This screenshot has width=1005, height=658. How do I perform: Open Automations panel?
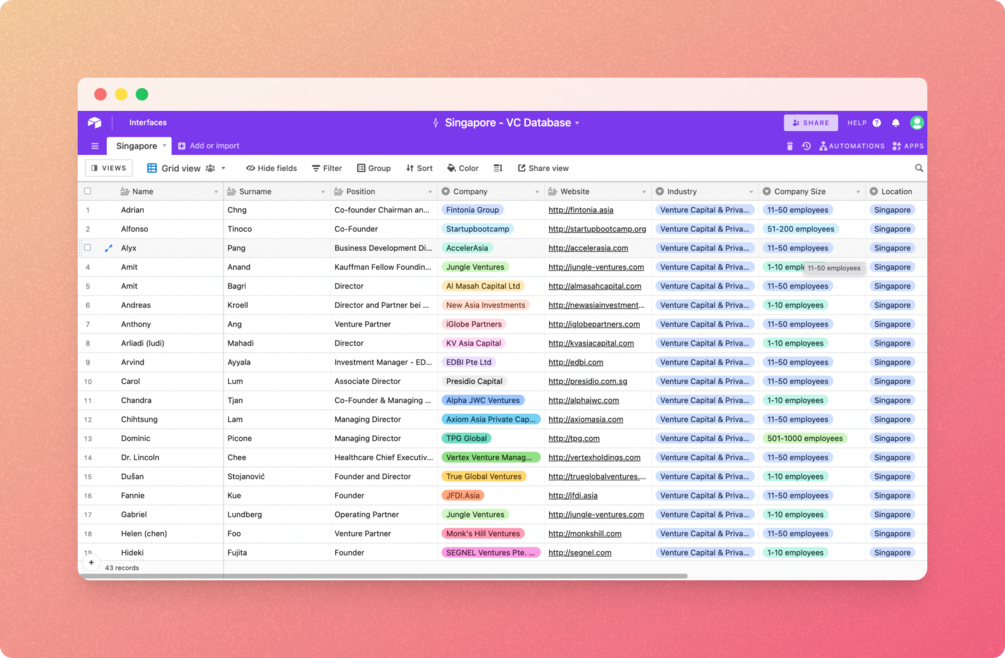852,146
